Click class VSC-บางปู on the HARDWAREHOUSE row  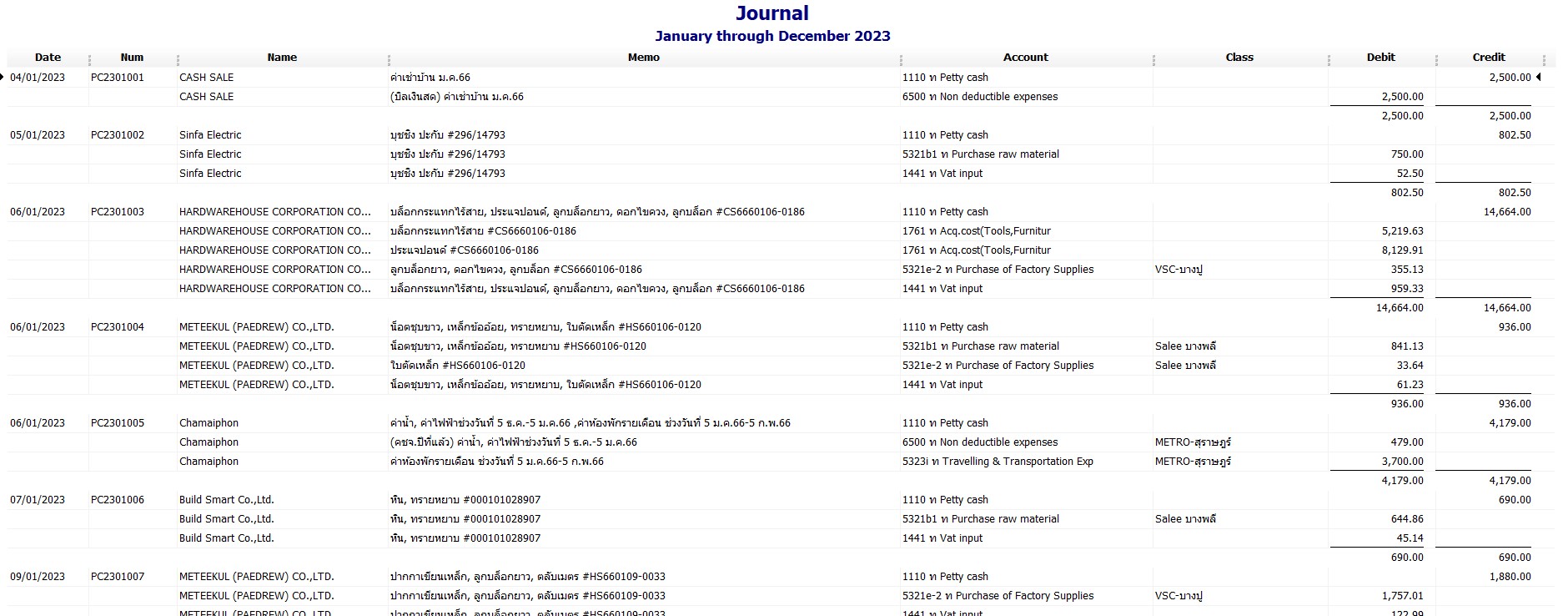1179,270
